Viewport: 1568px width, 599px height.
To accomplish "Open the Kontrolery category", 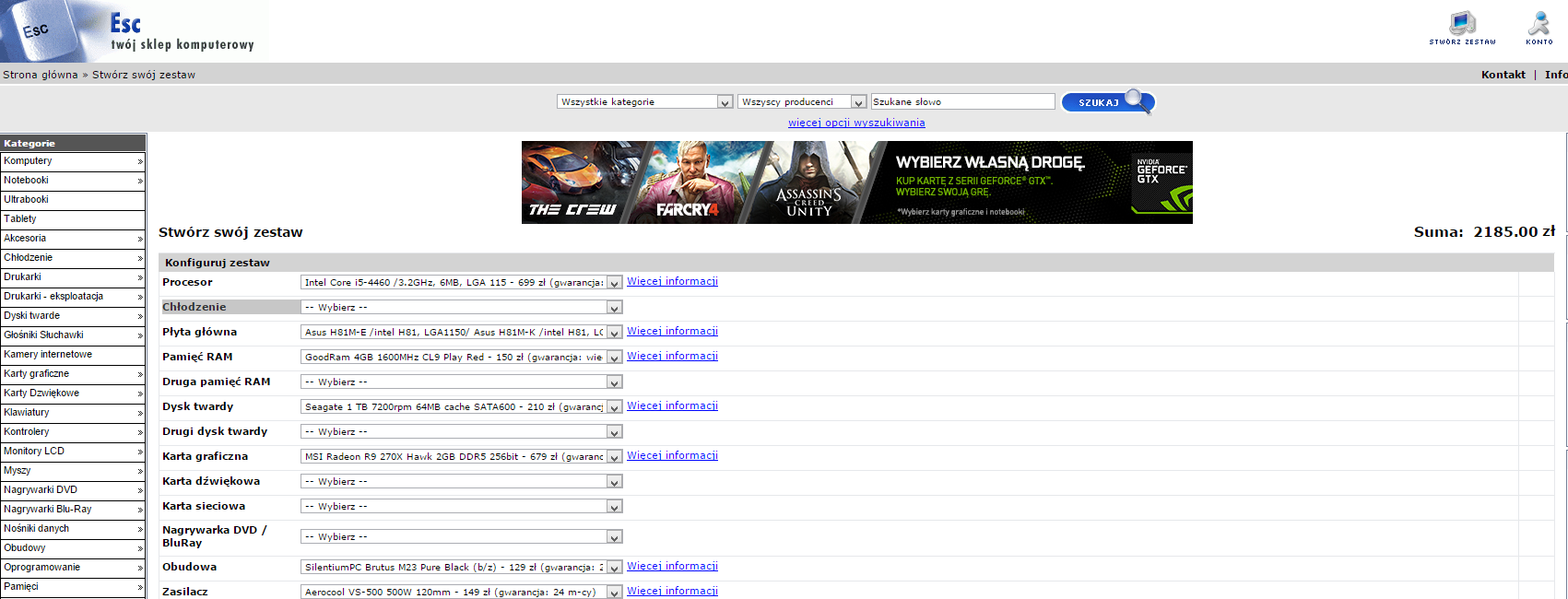I will point(73,432).
